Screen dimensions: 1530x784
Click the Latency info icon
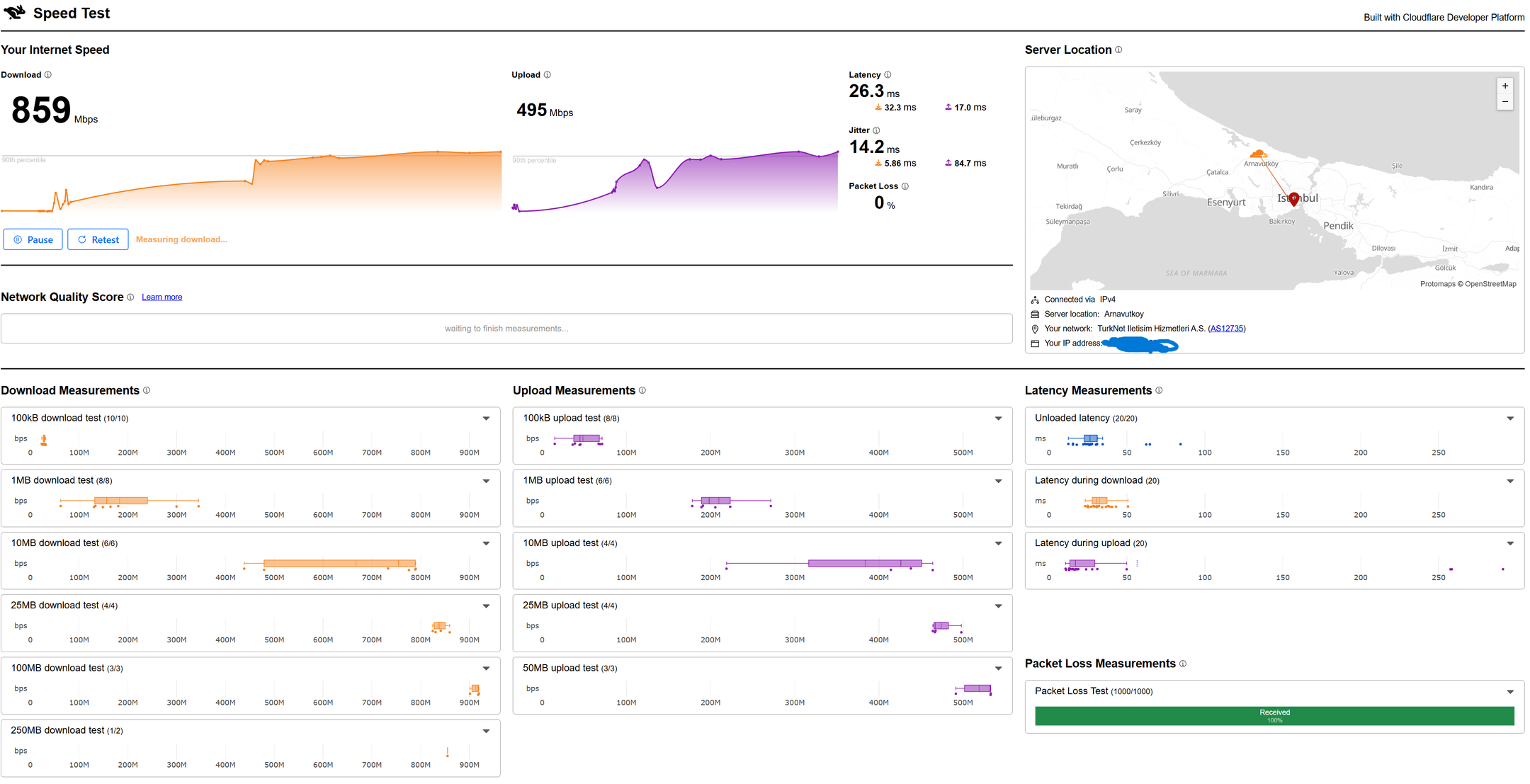point(888,75)
